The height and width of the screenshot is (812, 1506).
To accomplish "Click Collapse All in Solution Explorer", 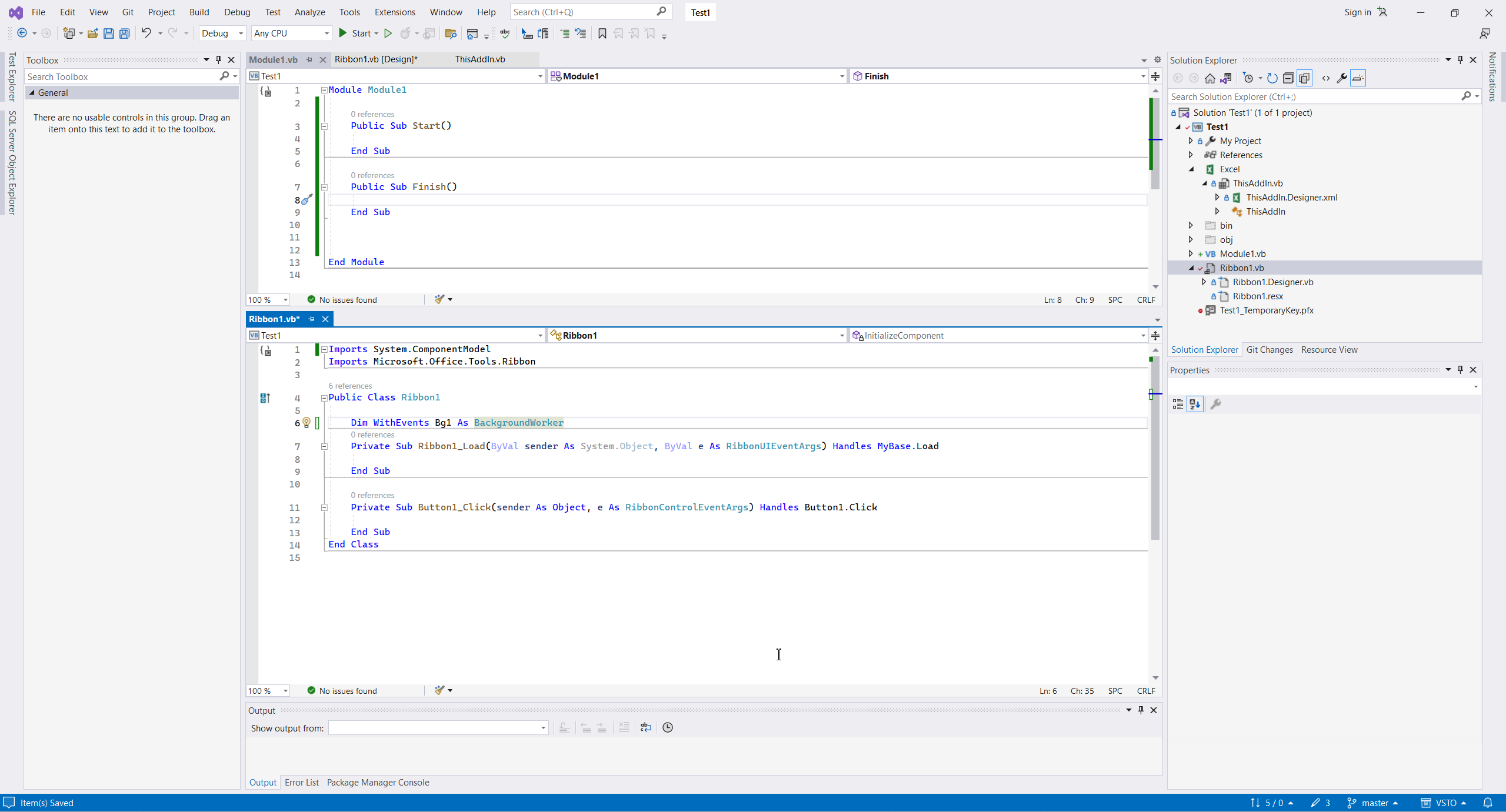I will coord(1288,78).
